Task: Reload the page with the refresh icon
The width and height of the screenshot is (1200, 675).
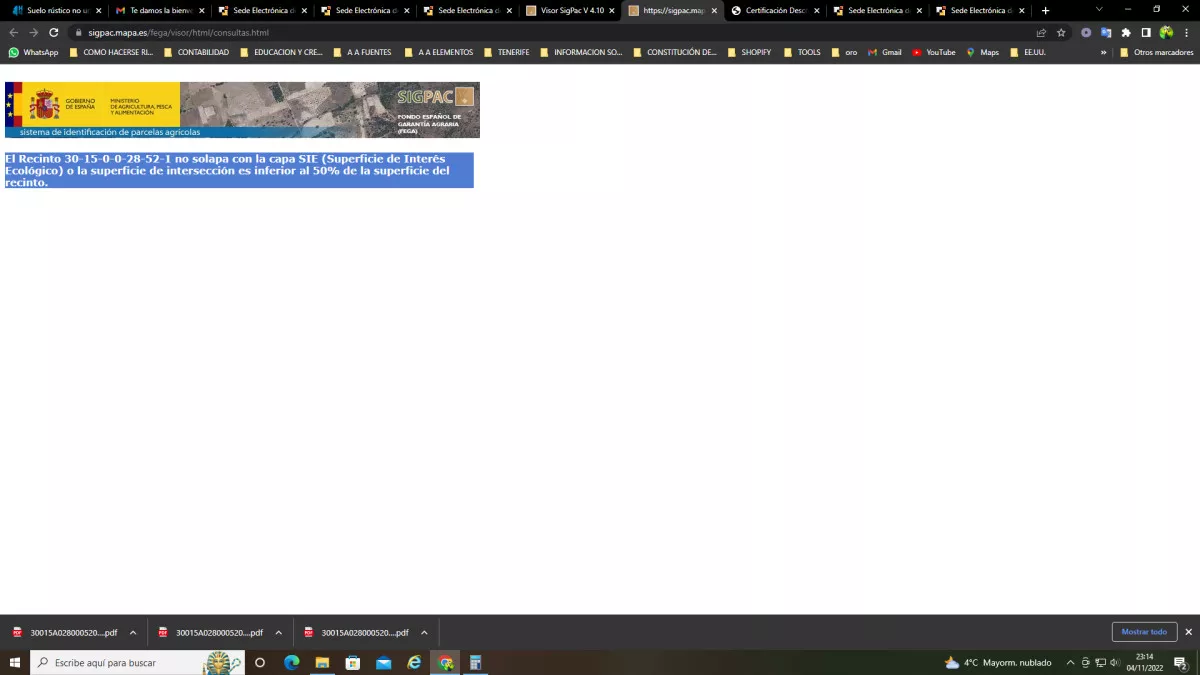Action: point(54,32)
